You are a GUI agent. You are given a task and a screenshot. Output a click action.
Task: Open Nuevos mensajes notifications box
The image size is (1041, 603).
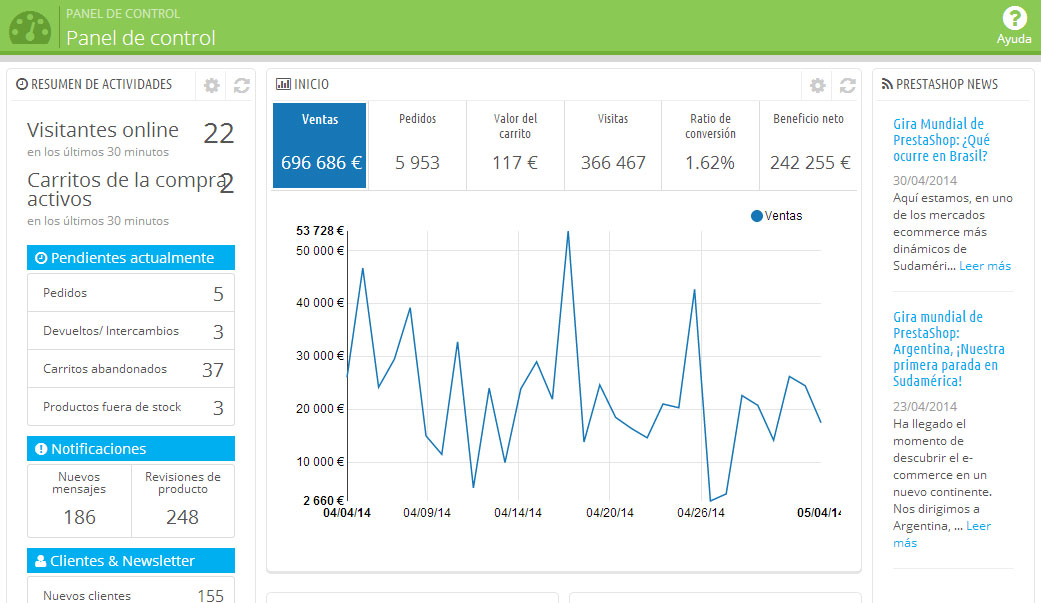(x=79, y=501)
